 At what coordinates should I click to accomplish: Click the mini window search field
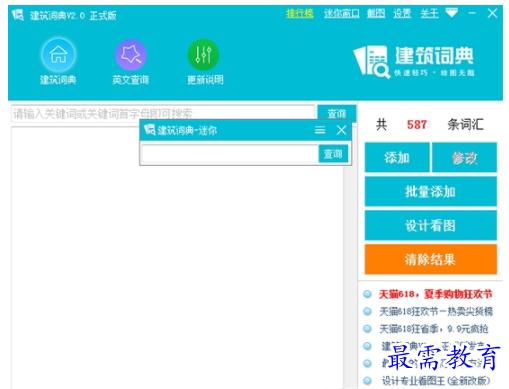click(230, 154)
